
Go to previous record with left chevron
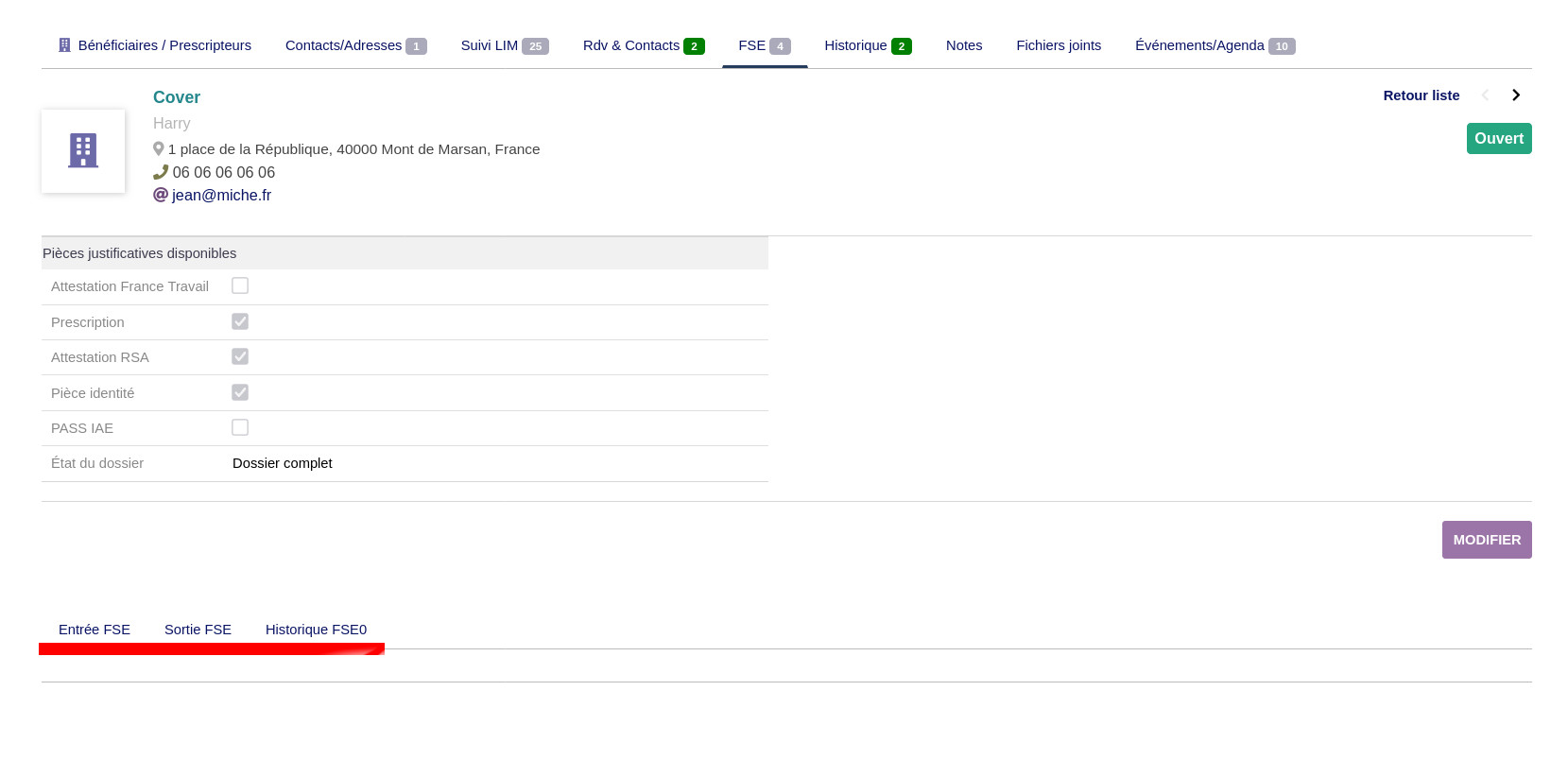pos(1486,95)
